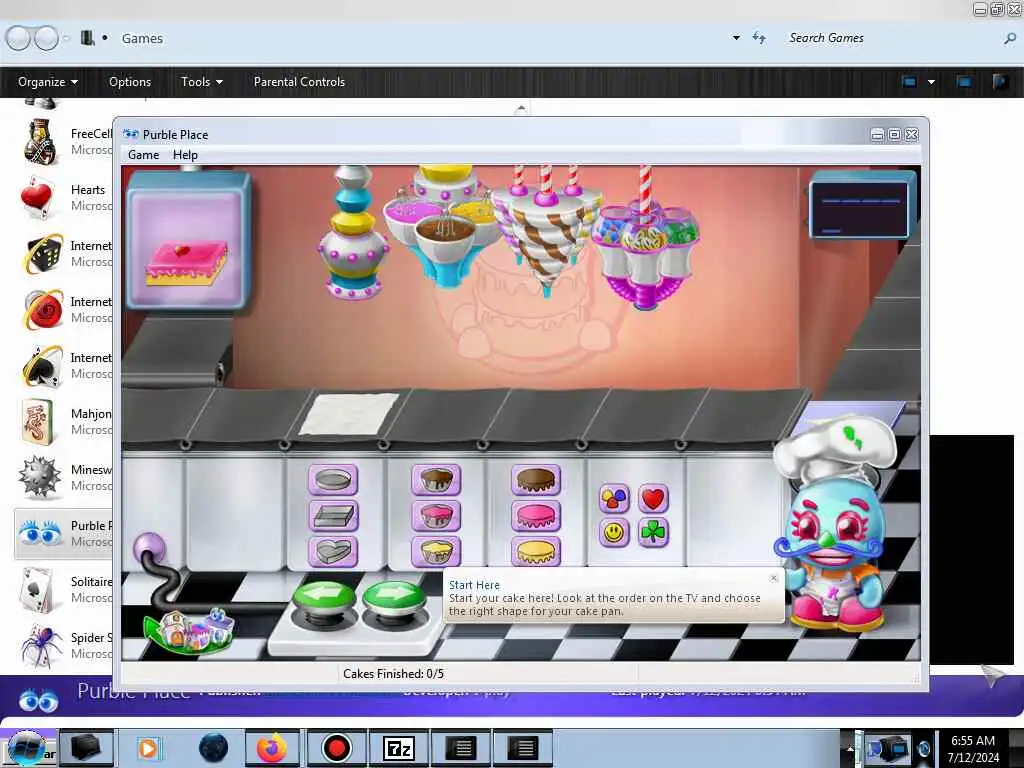Image resolution: width=1024 pixels, height=768 pixels.
Task: Select the square cake pan
Action: (332, 517)
